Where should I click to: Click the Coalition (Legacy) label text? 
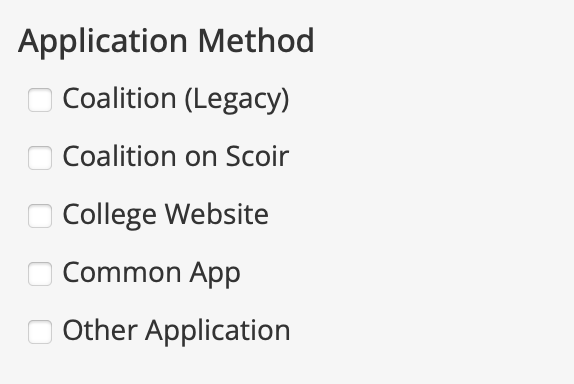(x=176, y=99)
